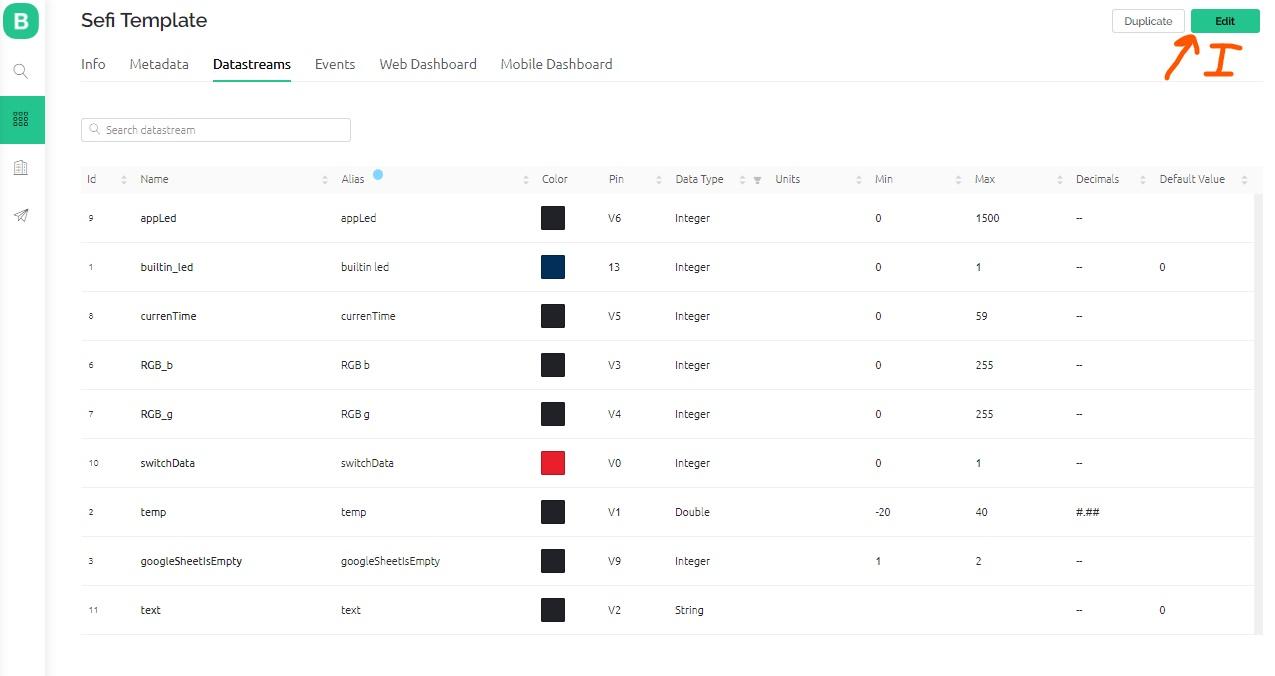Click the Edit button
The width and height of the screenshot is (1275, 676).
click(x=1225, y=21)
